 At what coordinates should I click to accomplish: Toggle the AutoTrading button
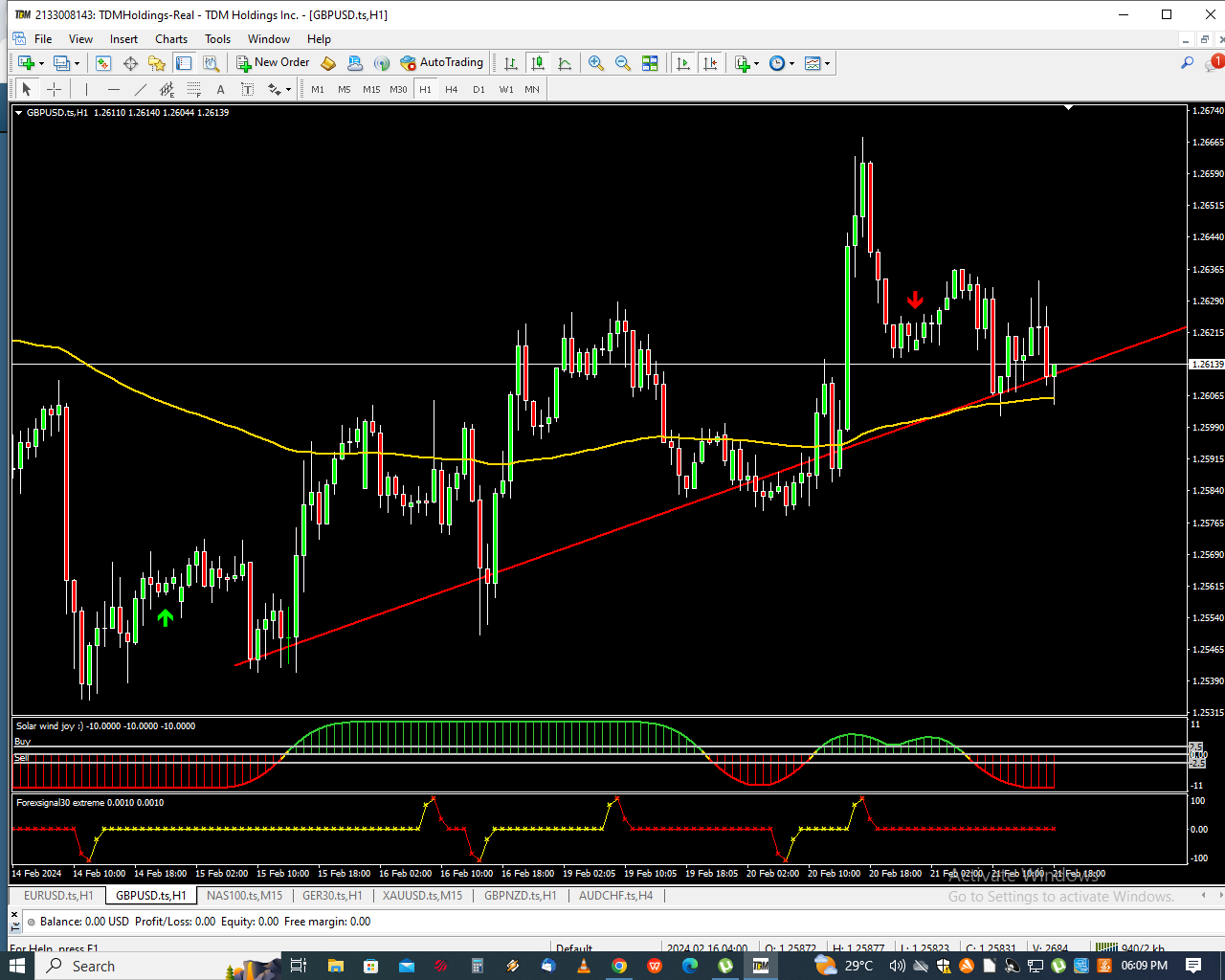coord(442,63)
